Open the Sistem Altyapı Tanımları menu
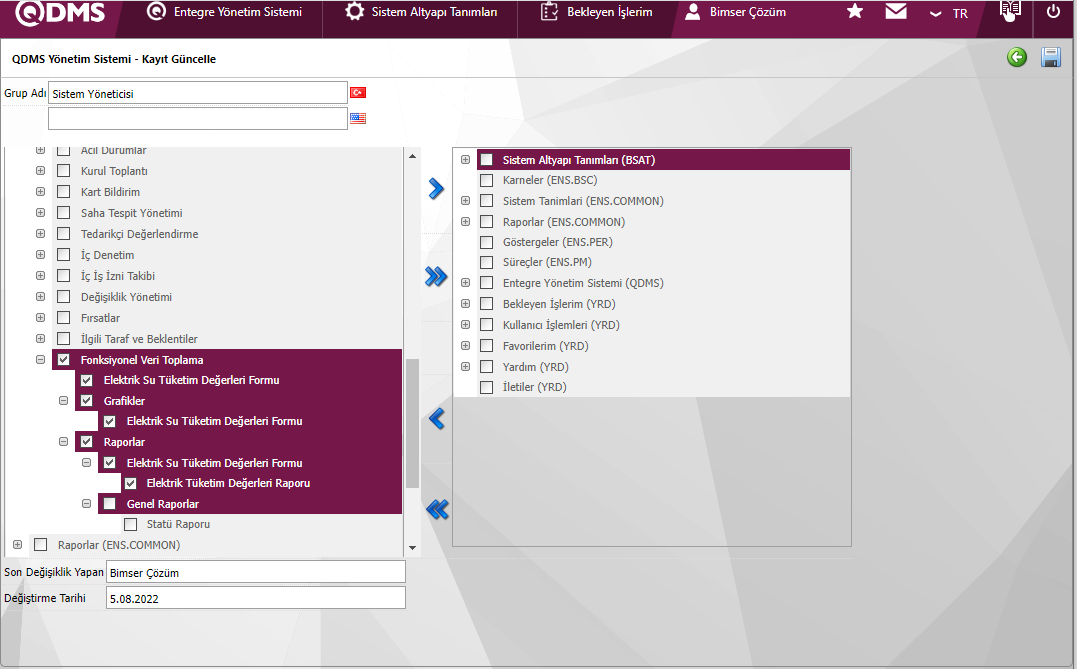The width and height of the screenshot is (1077, 669). [x=421, y=12]
